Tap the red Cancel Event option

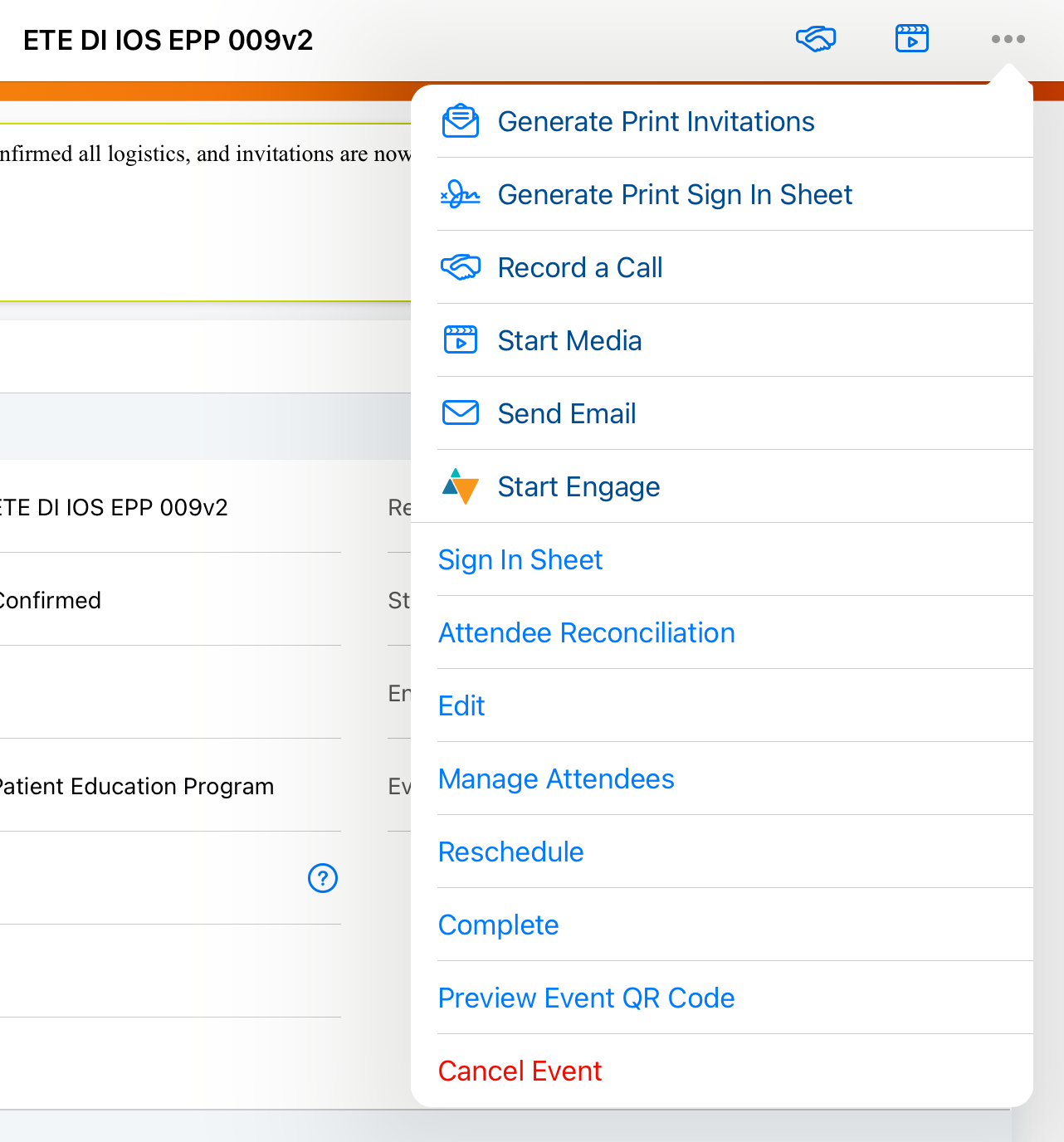tap(520, 1071)
